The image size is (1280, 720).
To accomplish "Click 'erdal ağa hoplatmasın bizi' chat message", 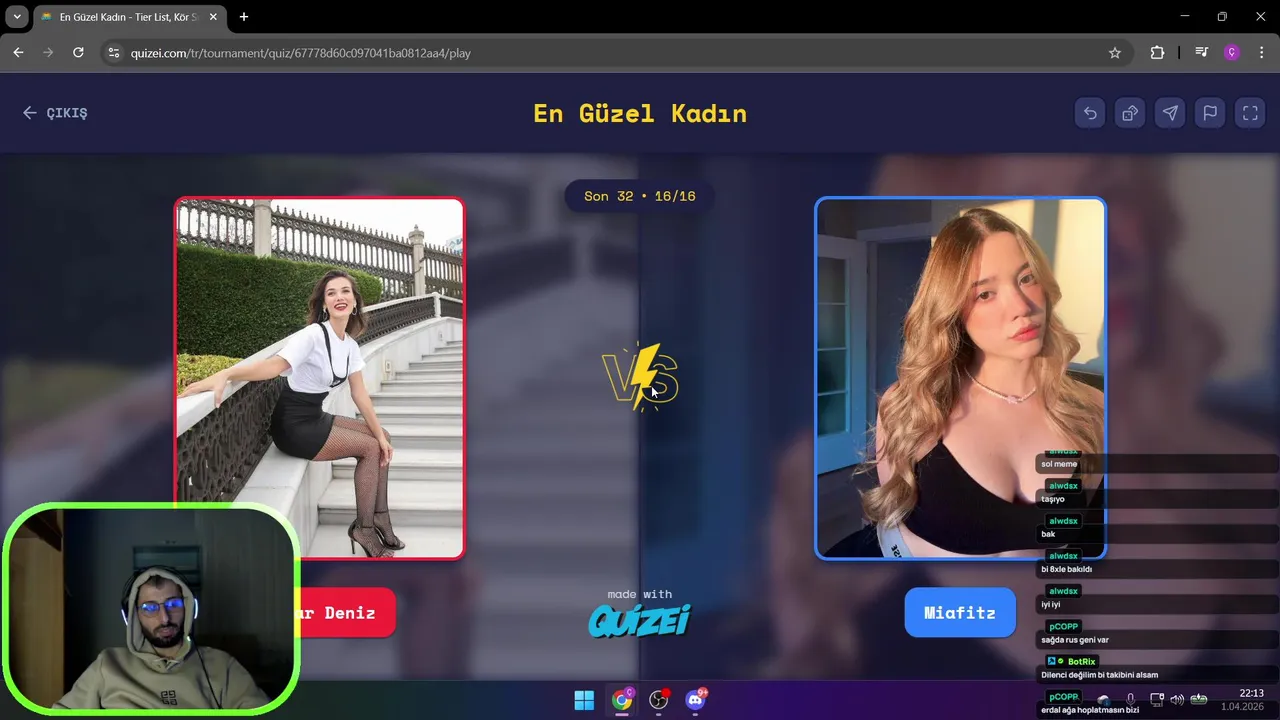I will pos(1090,710).
